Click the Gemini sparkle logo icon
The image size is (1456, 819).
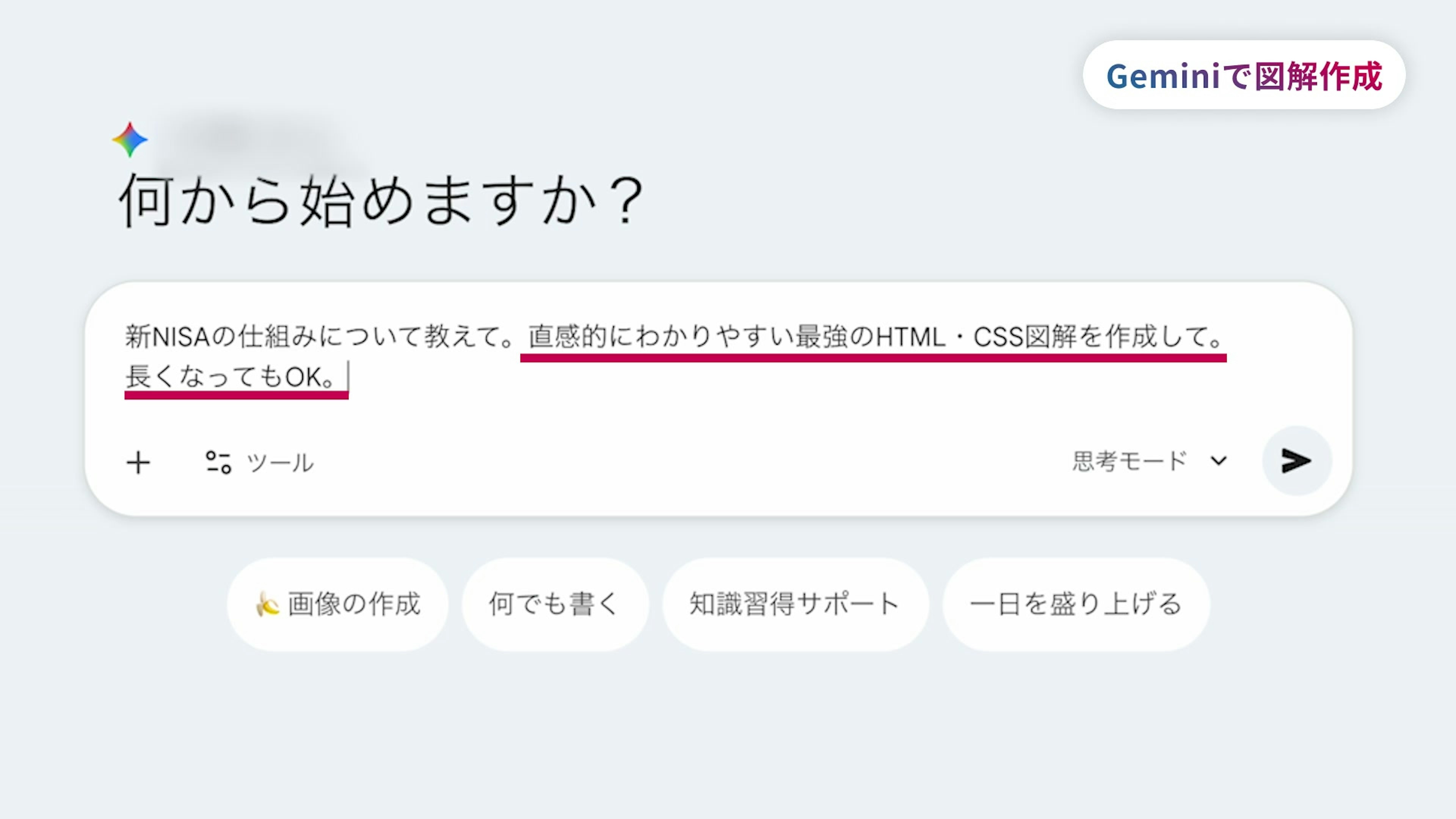[x=130, y=140]
